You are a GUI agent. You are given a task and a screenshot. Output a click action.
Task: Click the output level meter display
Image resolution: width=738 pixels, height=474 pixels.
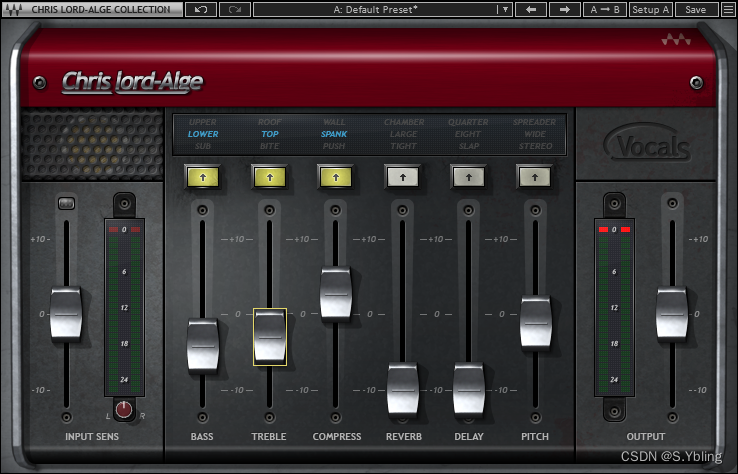coord(614,307)
